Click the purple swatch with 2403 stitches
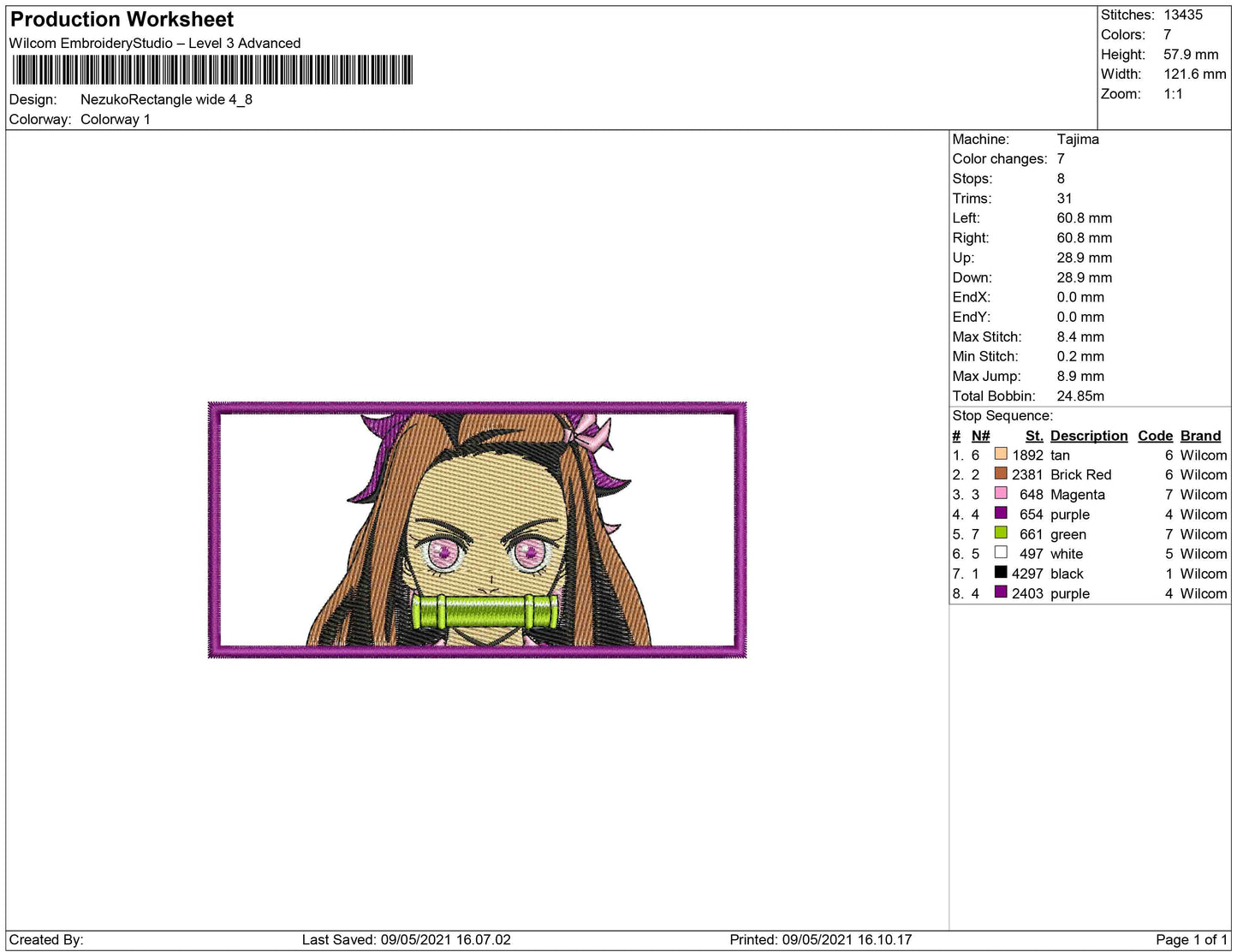 [x=1001, y=592]
